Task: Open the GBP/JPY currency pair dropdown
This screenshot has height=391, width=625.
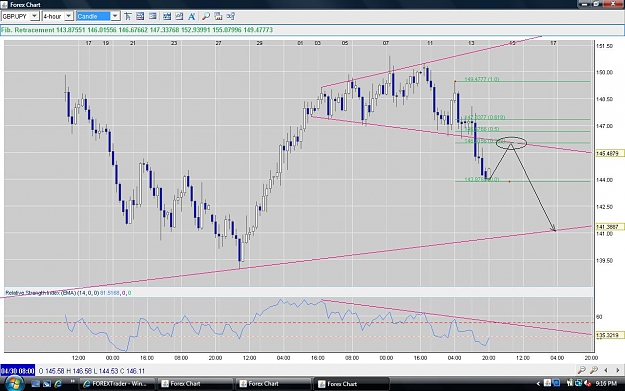Action: (35, 16)
